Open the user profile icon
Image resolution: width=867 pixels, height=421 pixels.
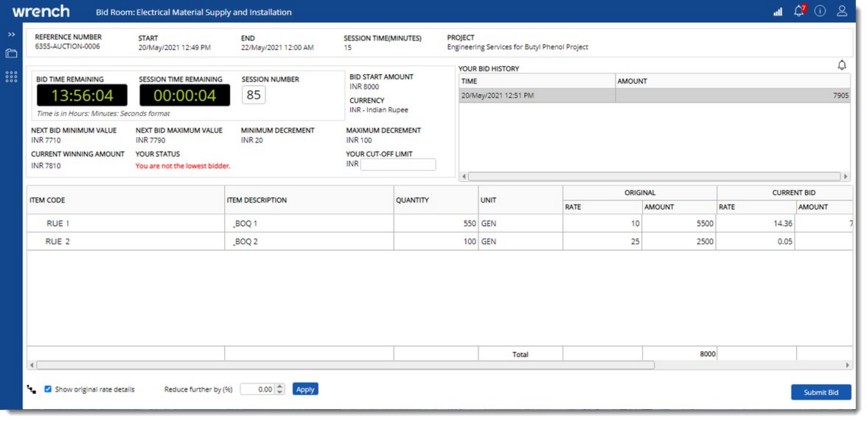pyautogui.click(x=843, y=11)
